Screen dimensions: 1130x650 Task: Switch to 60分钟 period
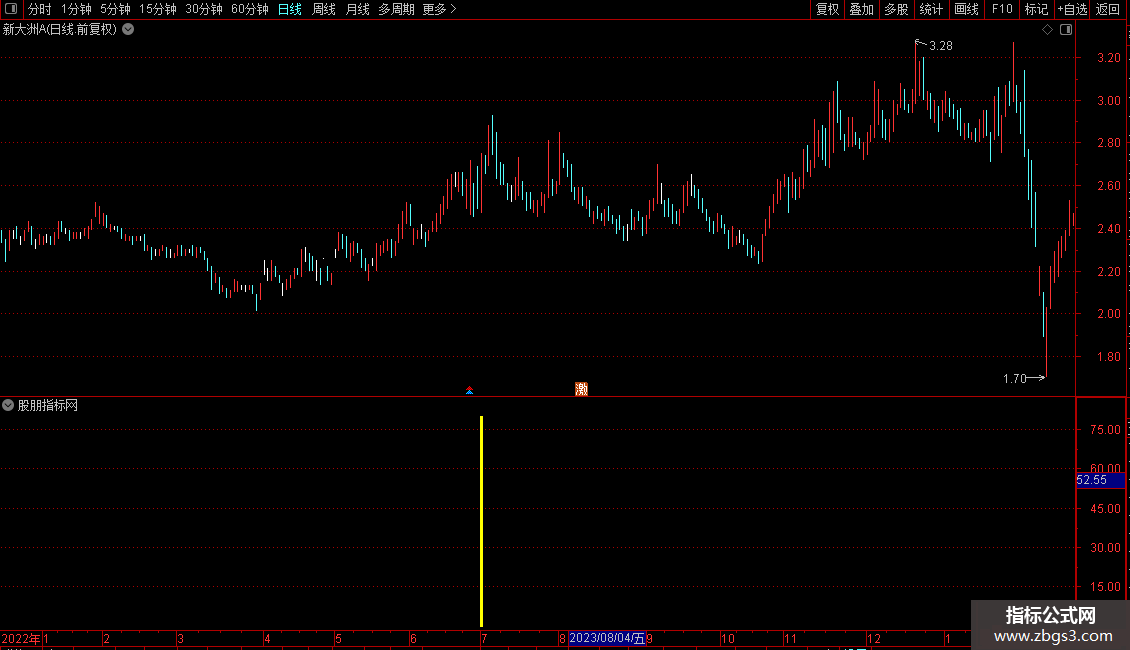point(250,9)
